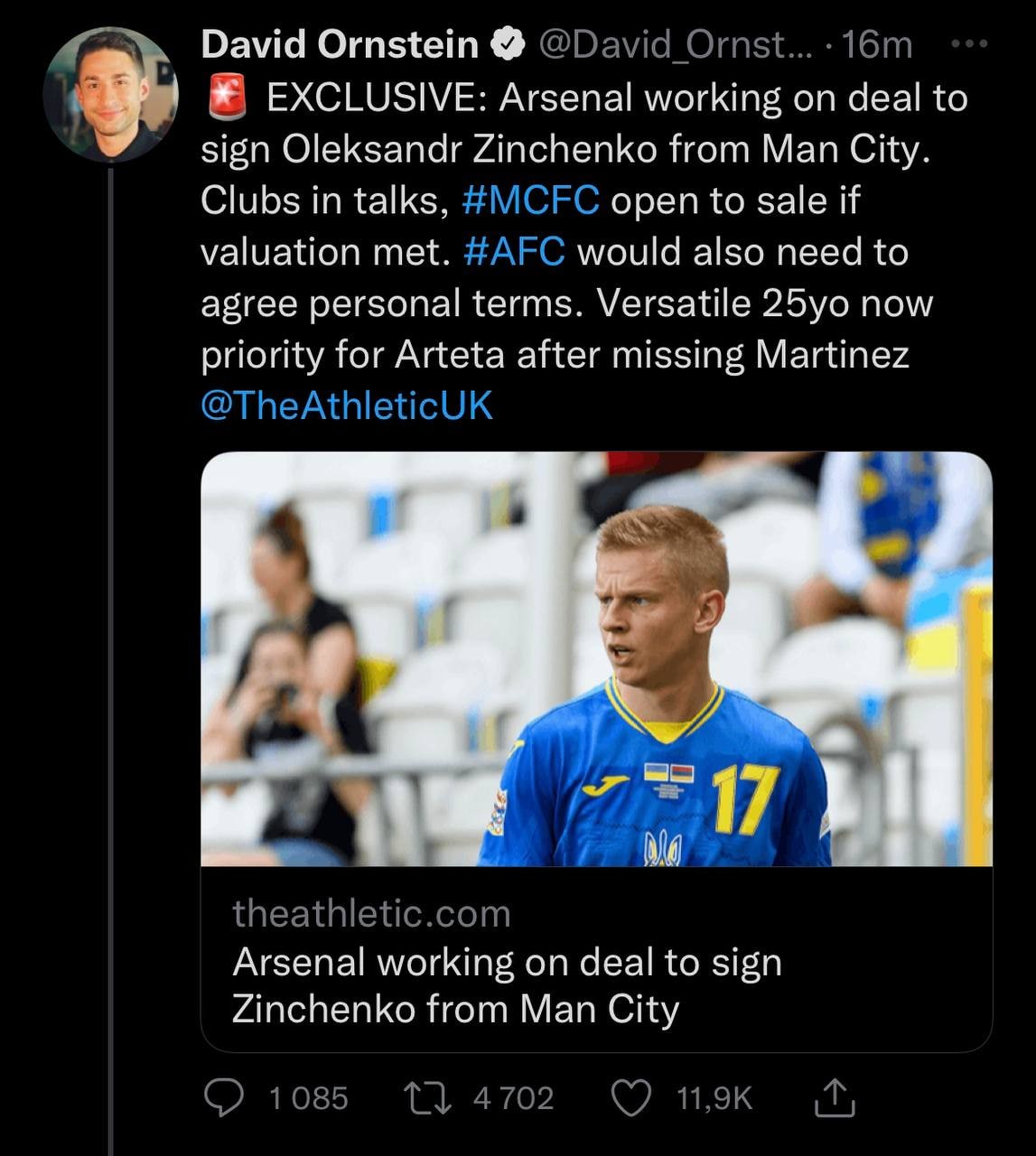Viewport: 1036px width, 1156px height.
Task: Open the #AFC hashtag
Action: pyautogui.click(x=514, y=252)
